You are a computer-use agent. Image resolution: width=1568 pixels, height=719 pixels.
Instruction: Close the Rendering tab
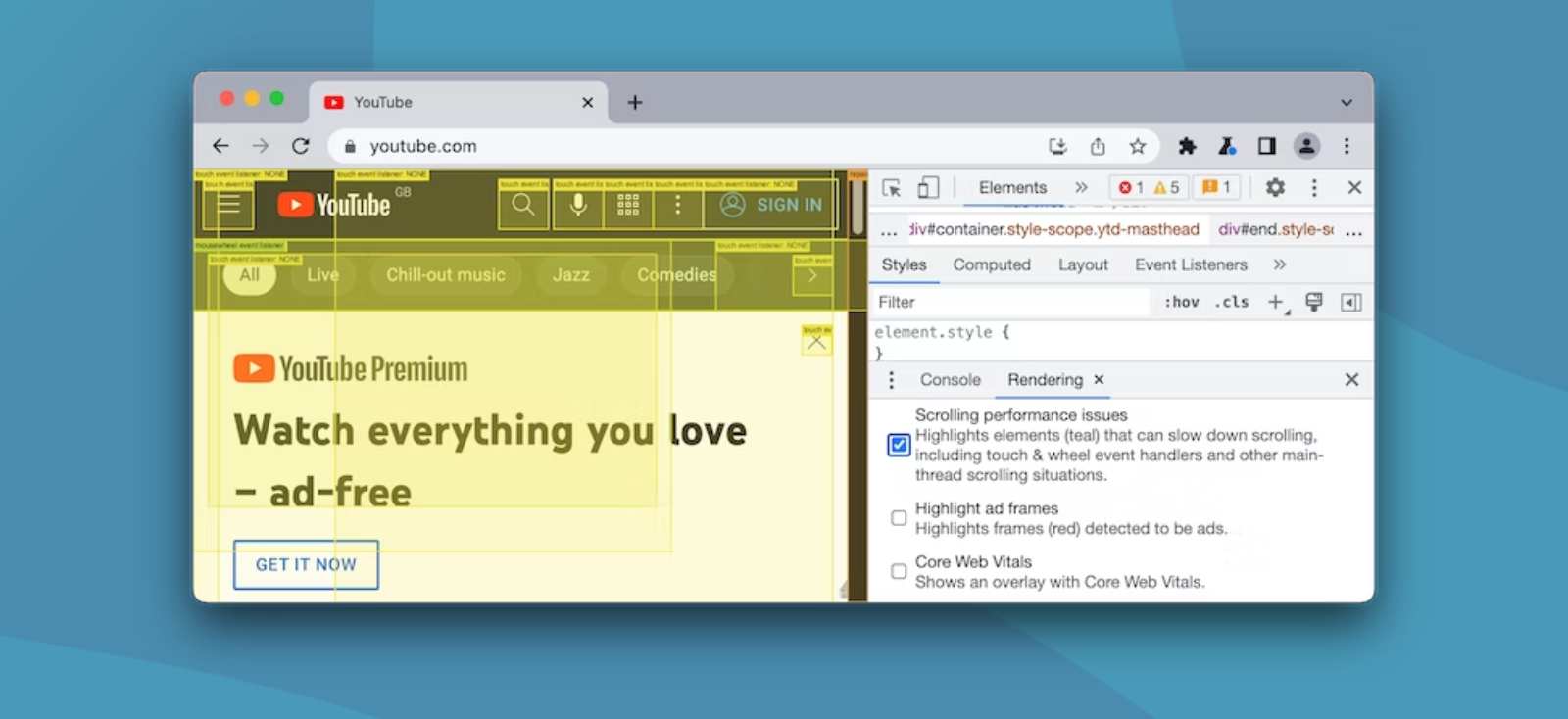click(x=1099, y=379)
